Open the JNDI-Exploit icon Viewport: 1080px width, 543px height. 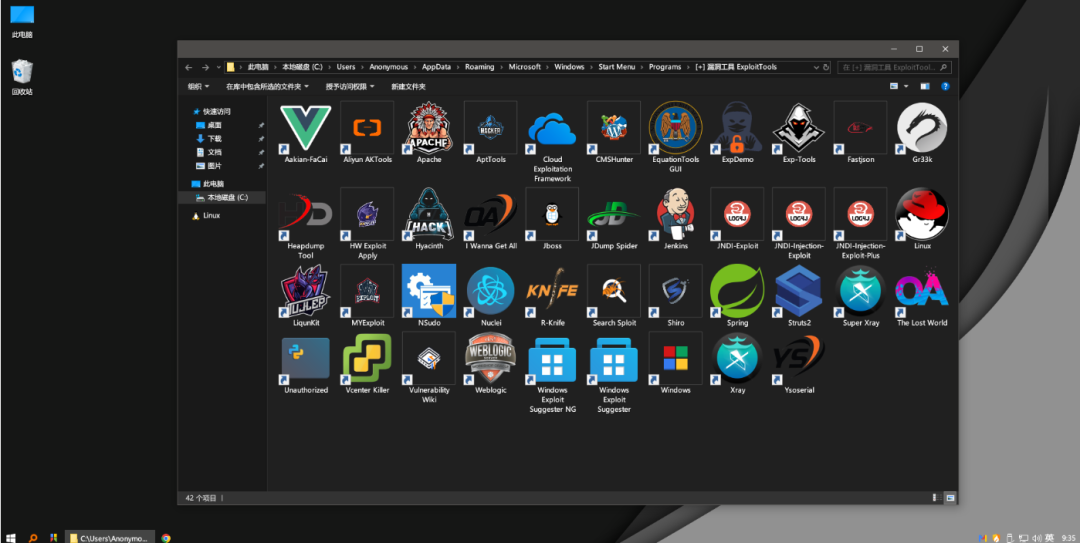737,214
